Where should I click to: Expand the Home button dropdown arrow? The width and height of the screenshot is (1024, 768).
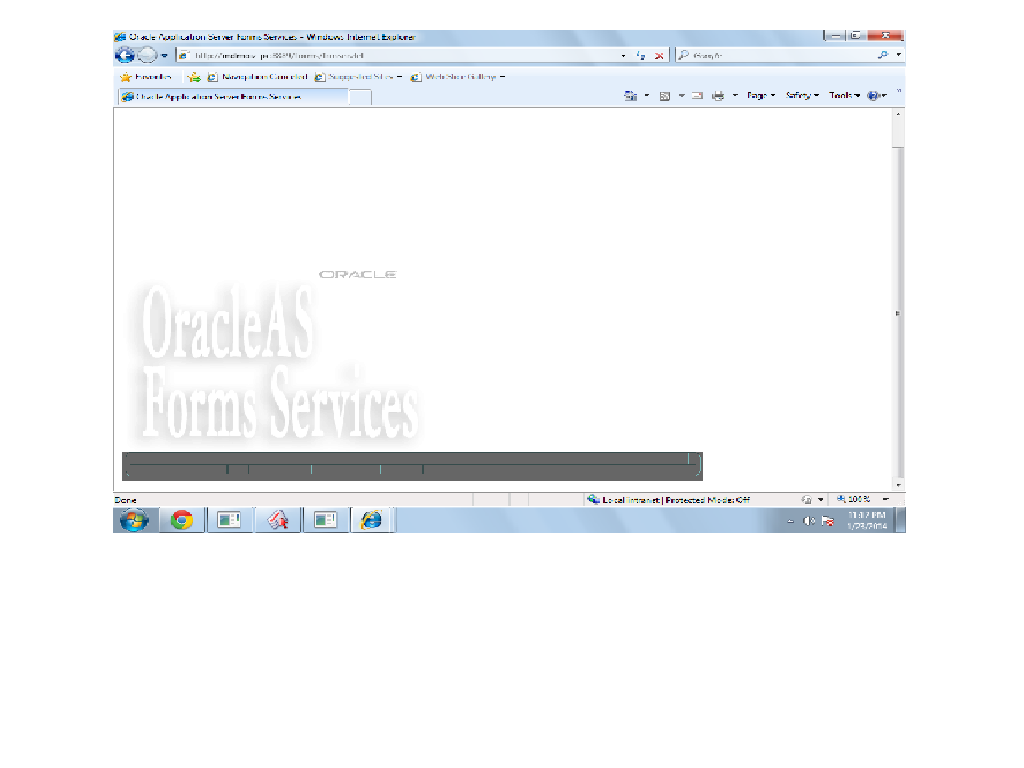click(x=647, y=95)
